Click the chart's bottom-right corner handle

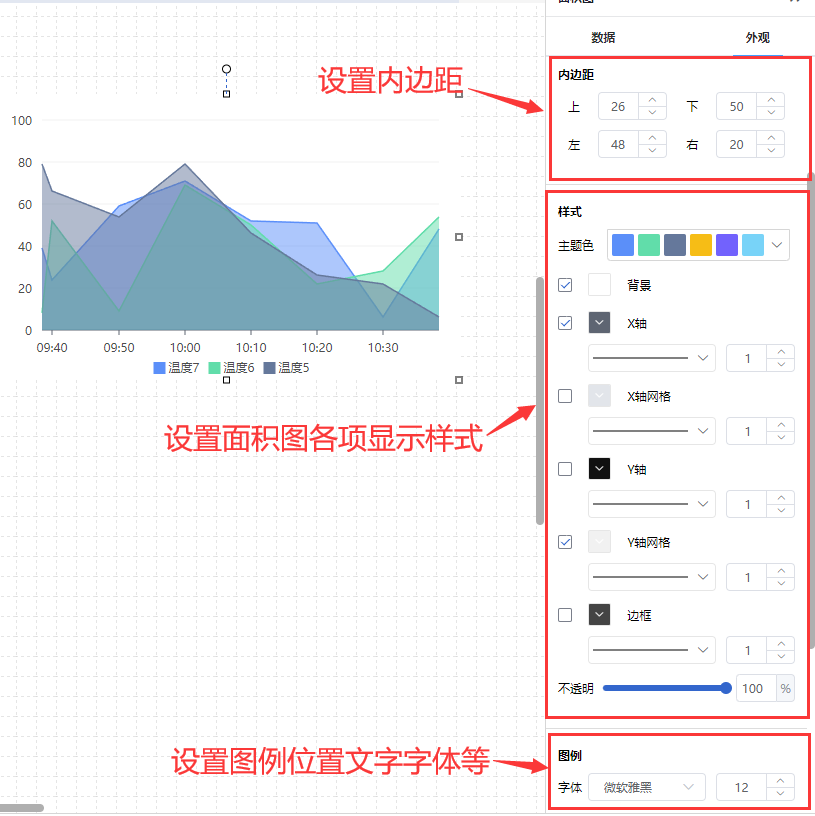pos(459,380)
